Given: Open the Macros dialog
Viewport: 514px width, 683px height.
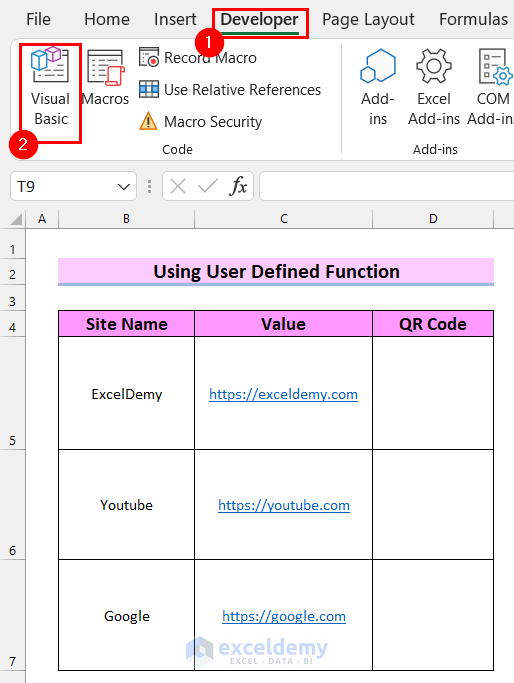Looking at the screenshot, I should [x=105, y=78].
